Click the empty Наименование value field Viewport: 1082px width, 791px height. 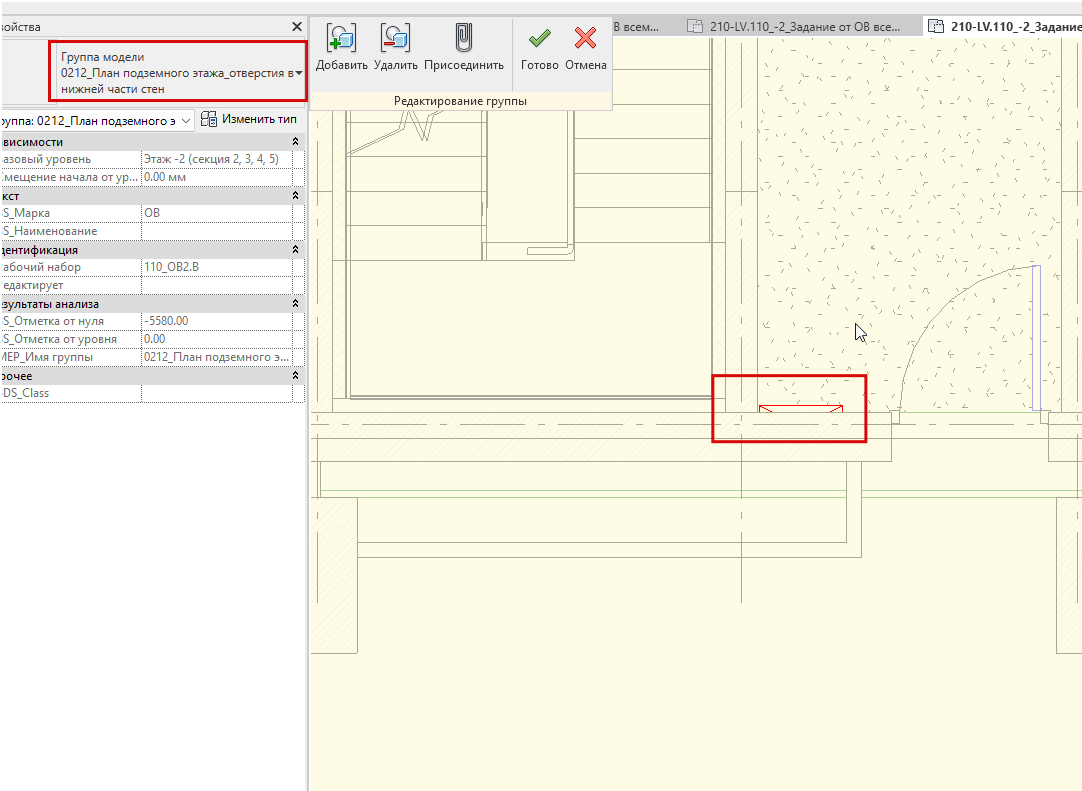point(217,231)
